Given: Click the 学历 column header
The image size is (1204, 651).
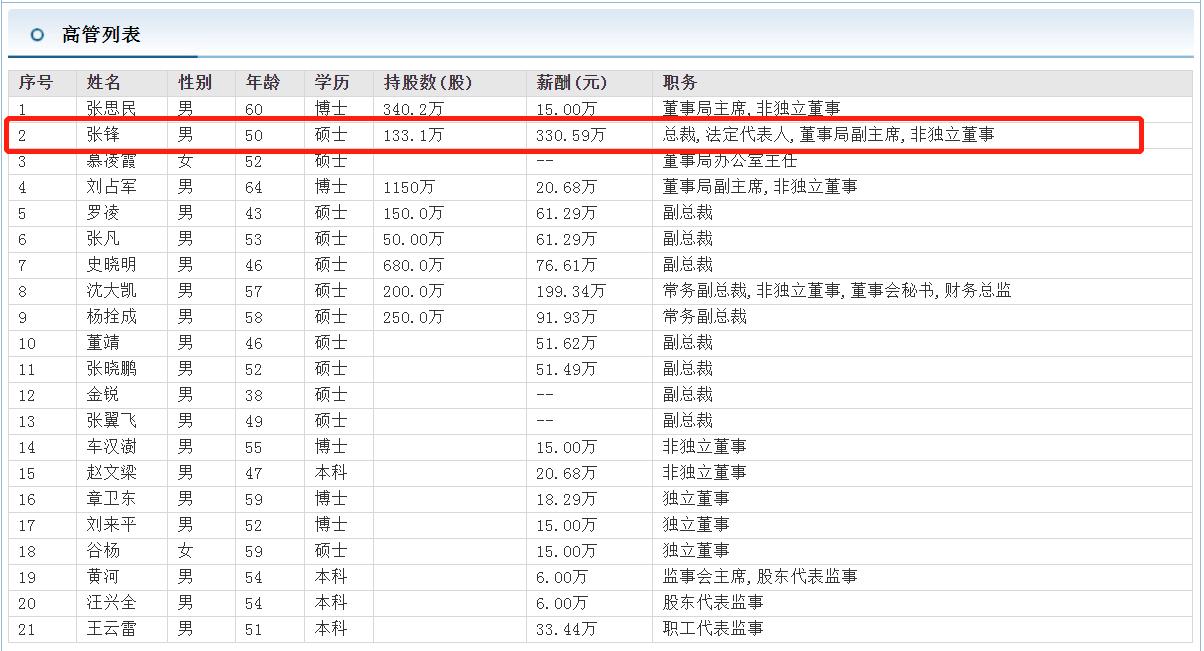Looking at the screenshot, I should point(331,83).
